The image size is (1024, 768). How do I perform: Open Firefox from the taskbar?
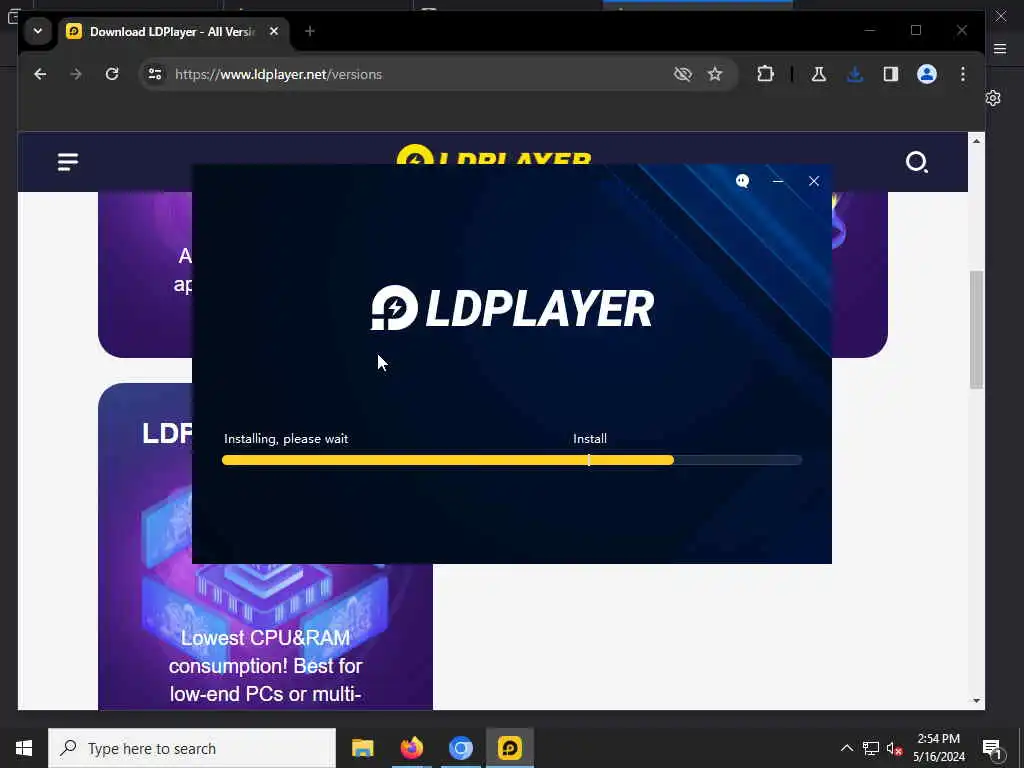pos(411,748)
